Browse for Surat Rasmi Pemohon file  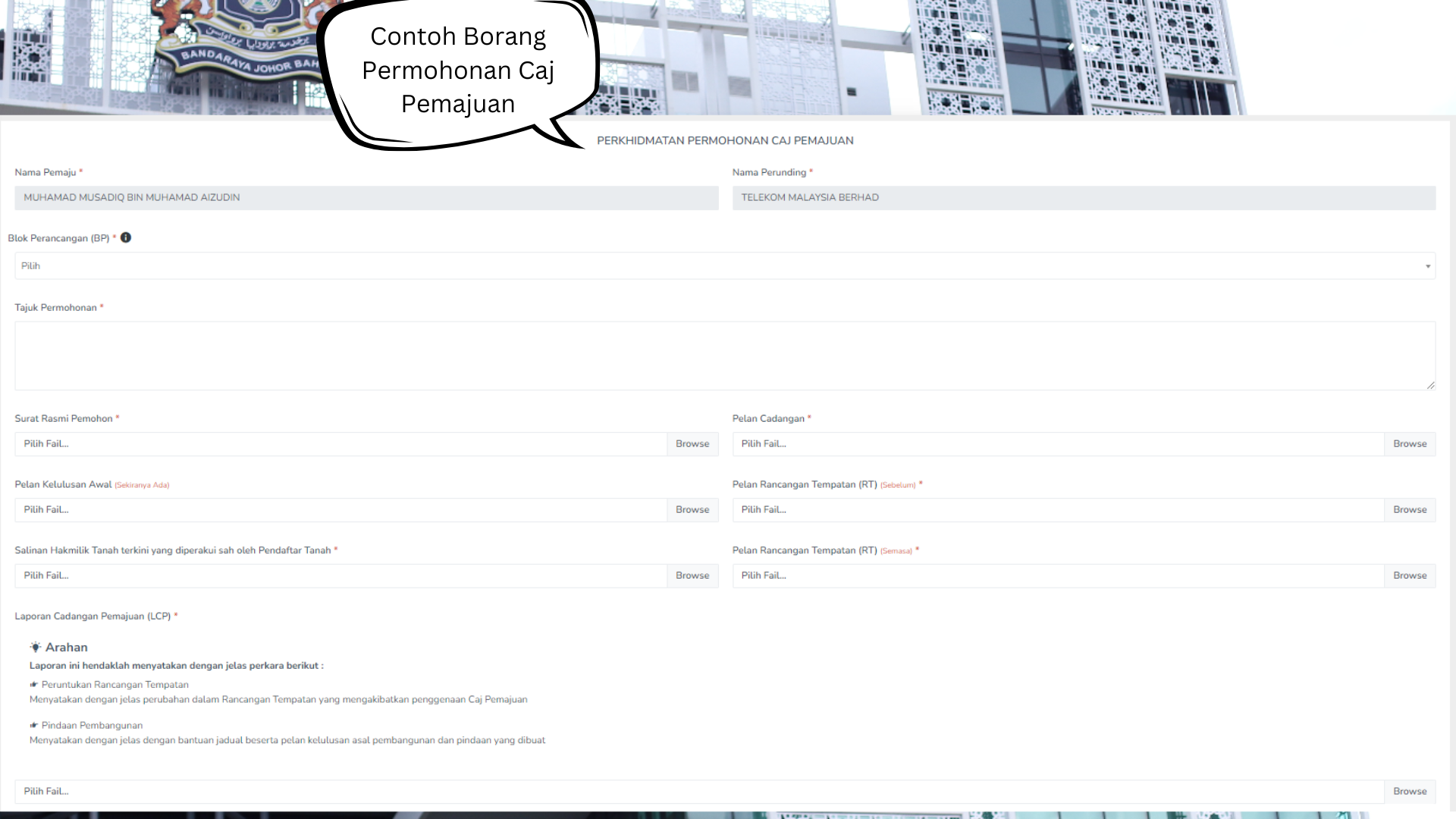(692, 444)
